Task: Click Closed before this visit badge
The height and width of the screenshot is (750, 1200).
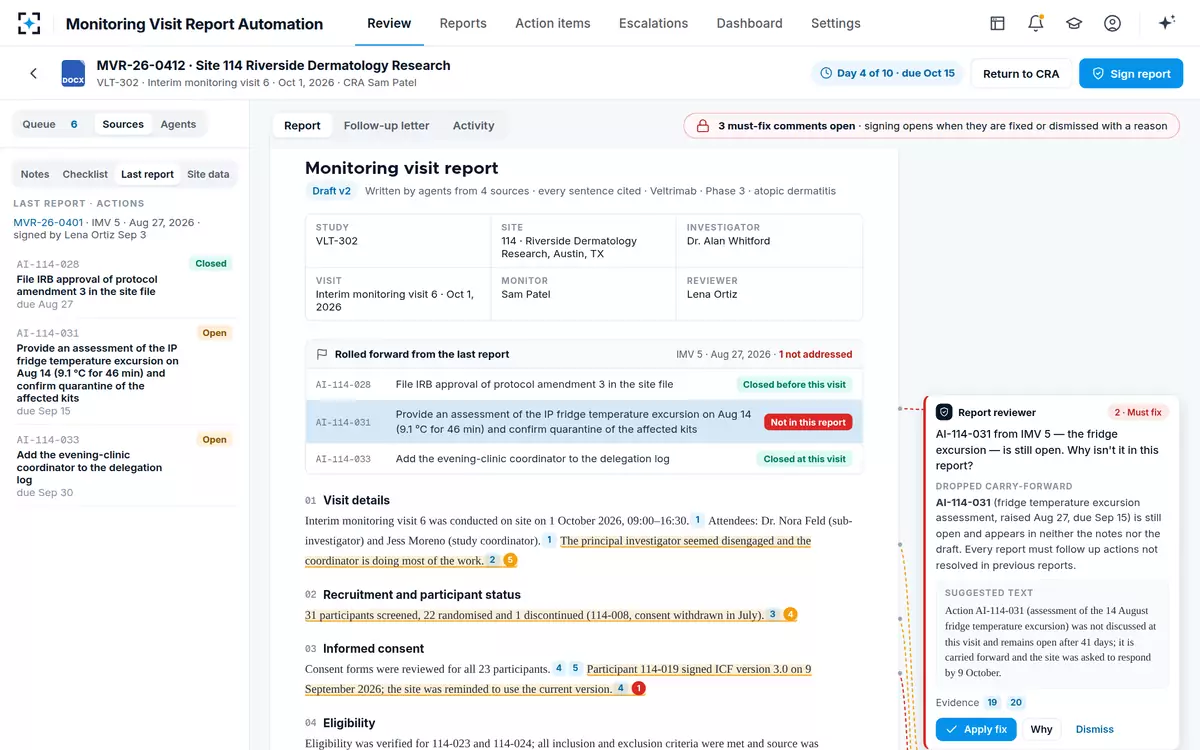Action: pyautogui.click(x=794, y=384)
